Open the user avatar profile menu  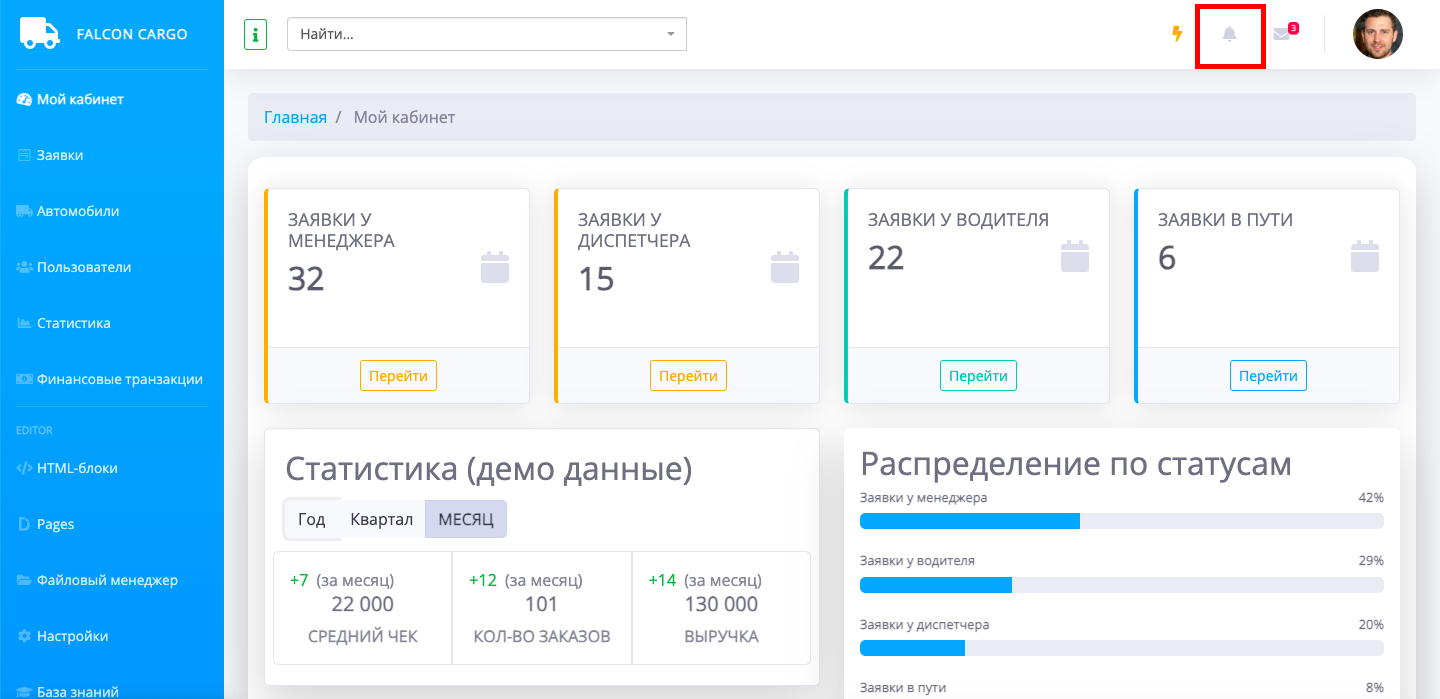[1377, 34]
